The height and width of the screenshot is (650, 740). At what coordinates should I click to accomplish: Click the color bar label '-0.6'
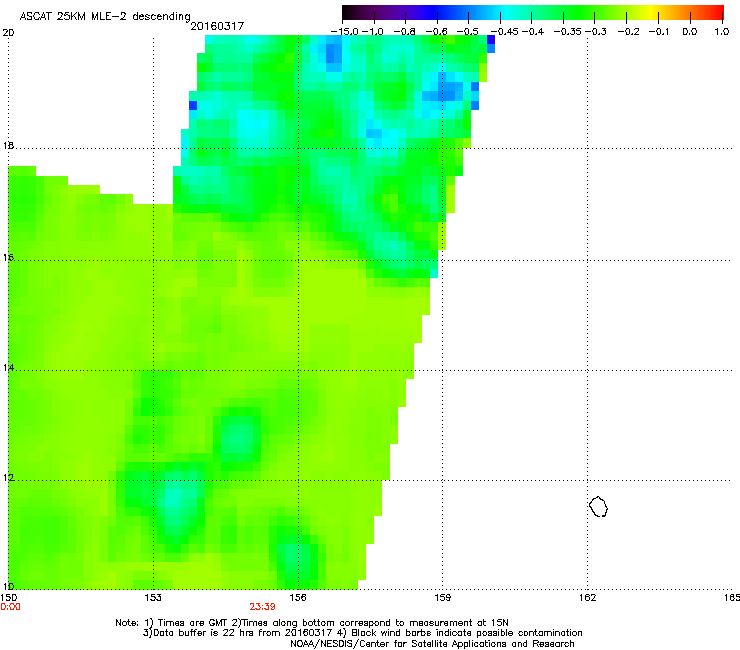[437, 32]
